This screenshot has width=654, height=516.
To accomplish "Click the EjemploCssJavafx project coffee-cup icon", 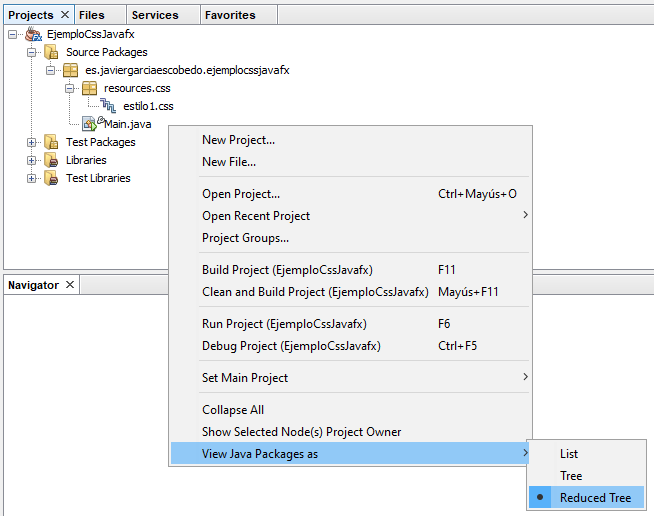I will pos(33,34).
